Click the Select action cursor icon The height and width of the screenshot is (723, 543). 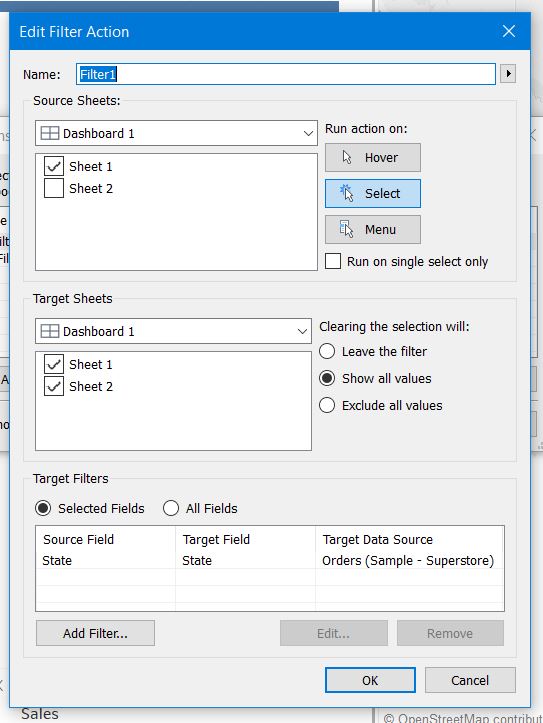pyautogui.click(x=347, y=193)
